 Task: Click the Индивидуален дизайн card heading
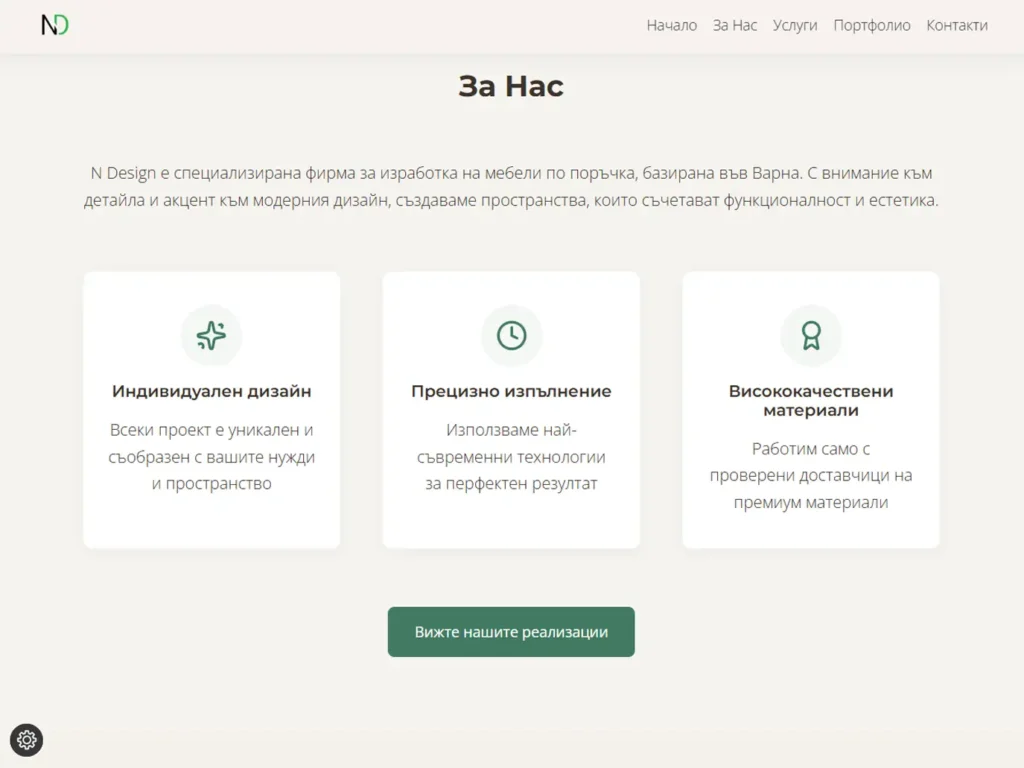coord(211,391)
